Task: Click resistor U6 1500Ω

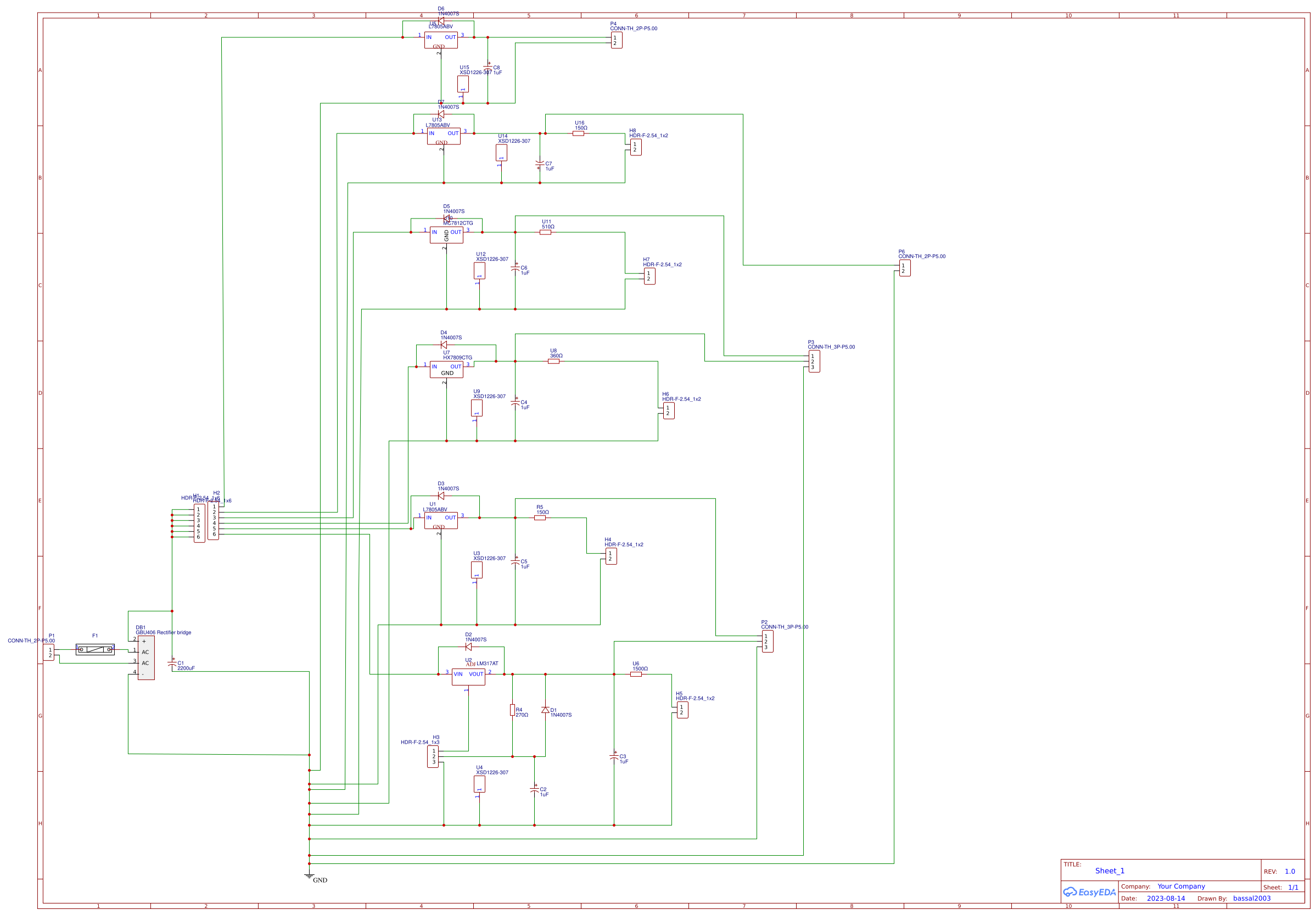Action: coord(636,674)
